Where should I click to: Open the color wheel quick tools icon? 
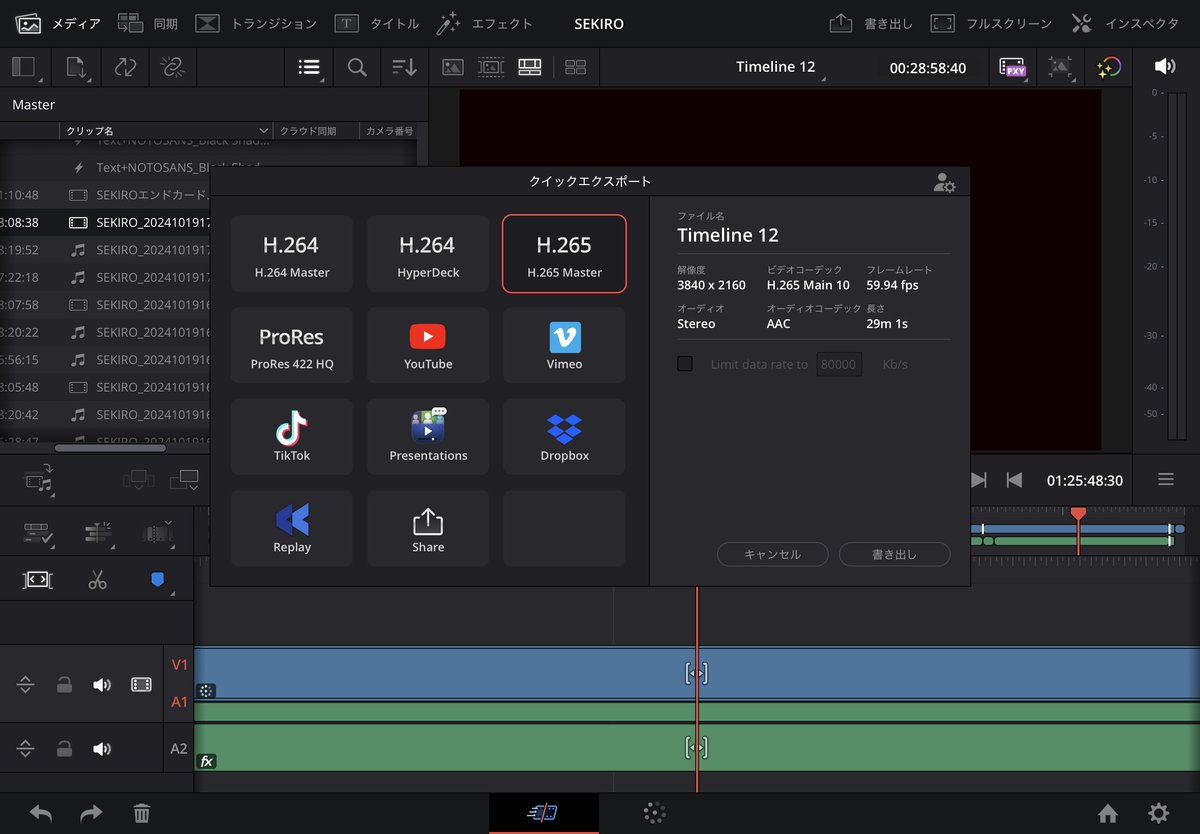[1108, 67]
